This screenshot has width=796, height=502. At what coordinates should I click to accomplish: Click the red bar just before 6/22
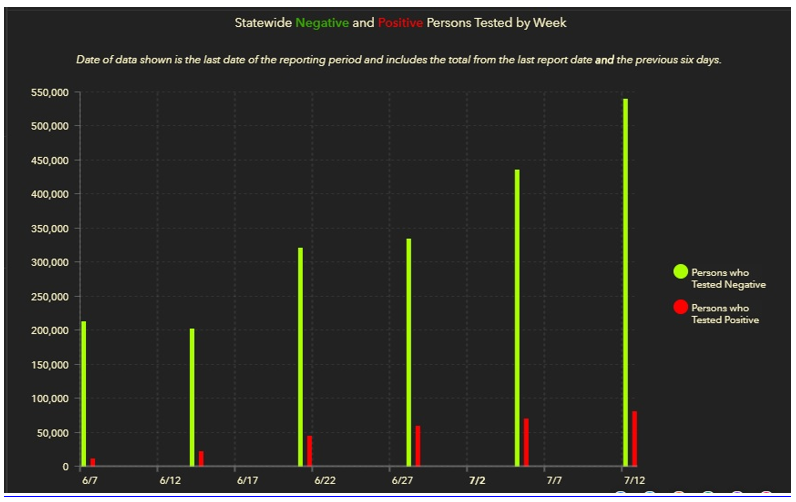[x=309, y=451]
